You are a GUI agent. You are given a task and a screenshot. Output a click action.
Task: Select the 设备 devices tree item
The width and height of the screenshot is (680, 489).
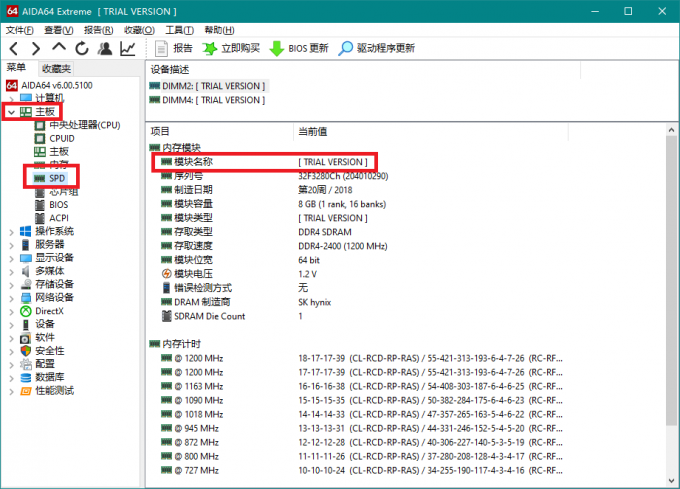pyautogui.click(x=38, y=324)
